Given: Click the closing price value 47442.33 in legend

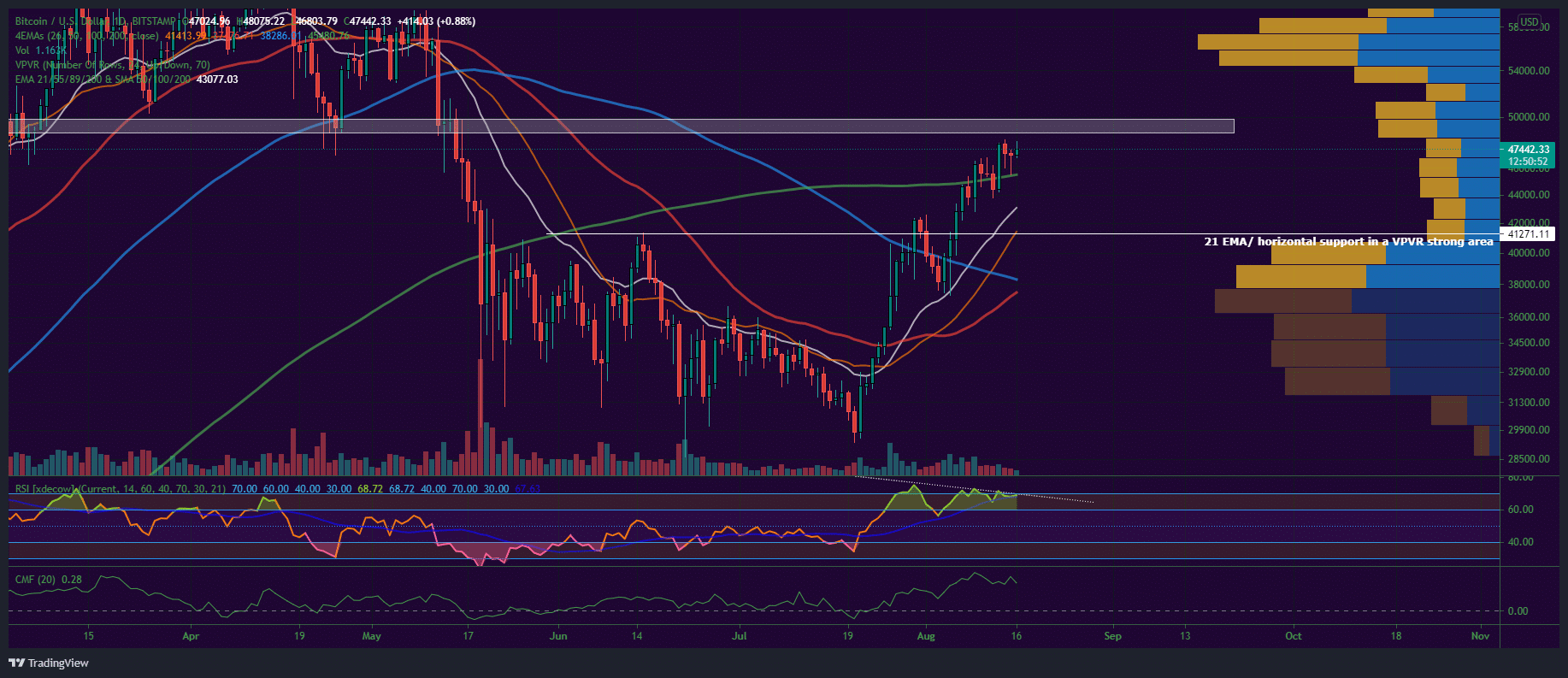Looking at the screenshot, I should tap(371, 21).
